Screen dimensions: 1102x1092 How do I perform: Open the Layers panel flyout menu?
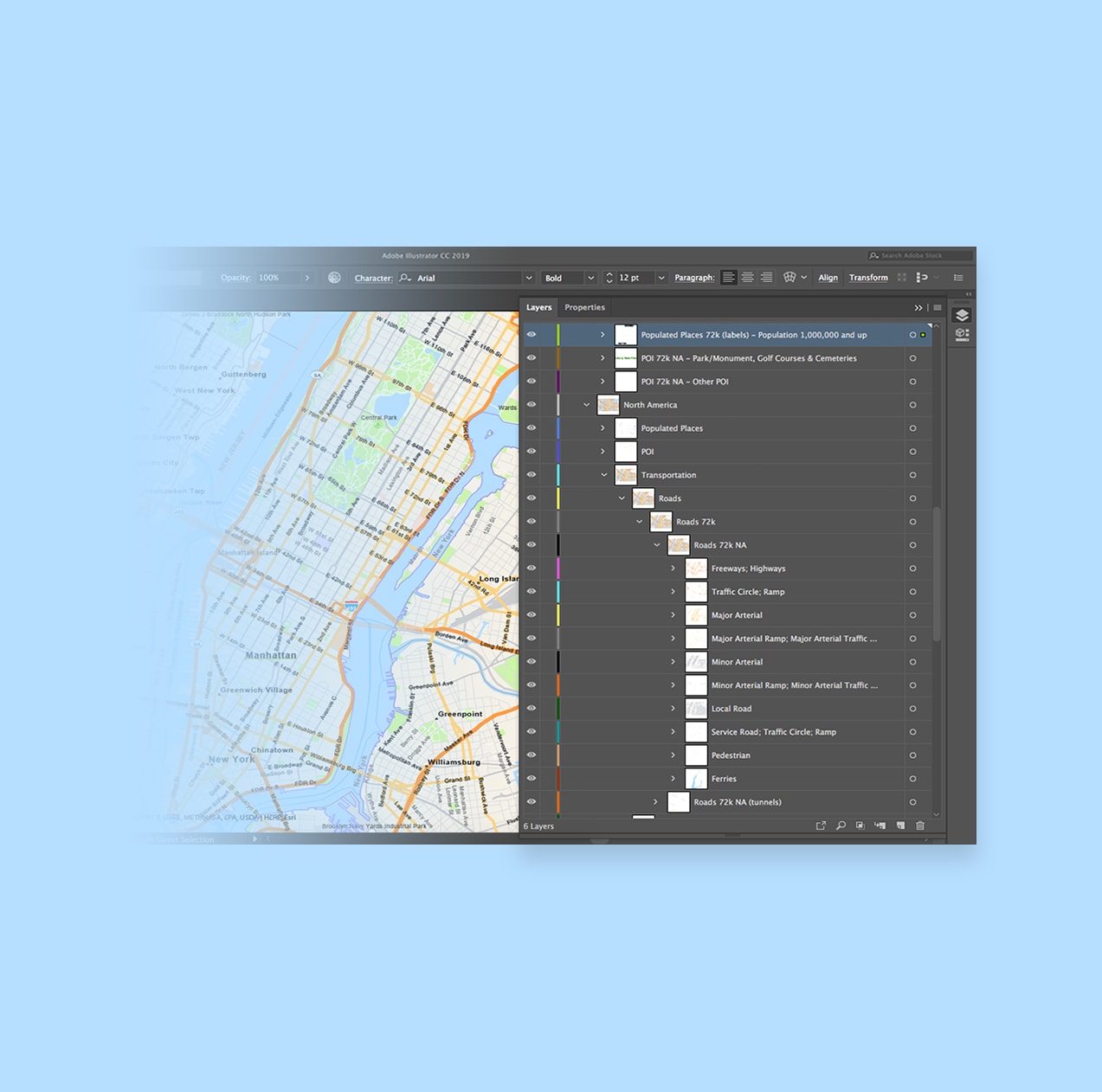[938, 307]
